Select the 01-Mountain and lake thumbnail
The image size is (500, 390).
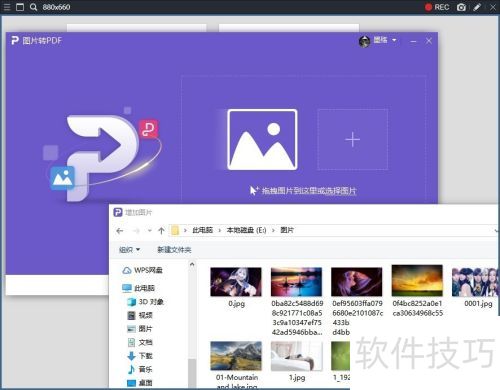pyautogui.click(x=236, y=356)
